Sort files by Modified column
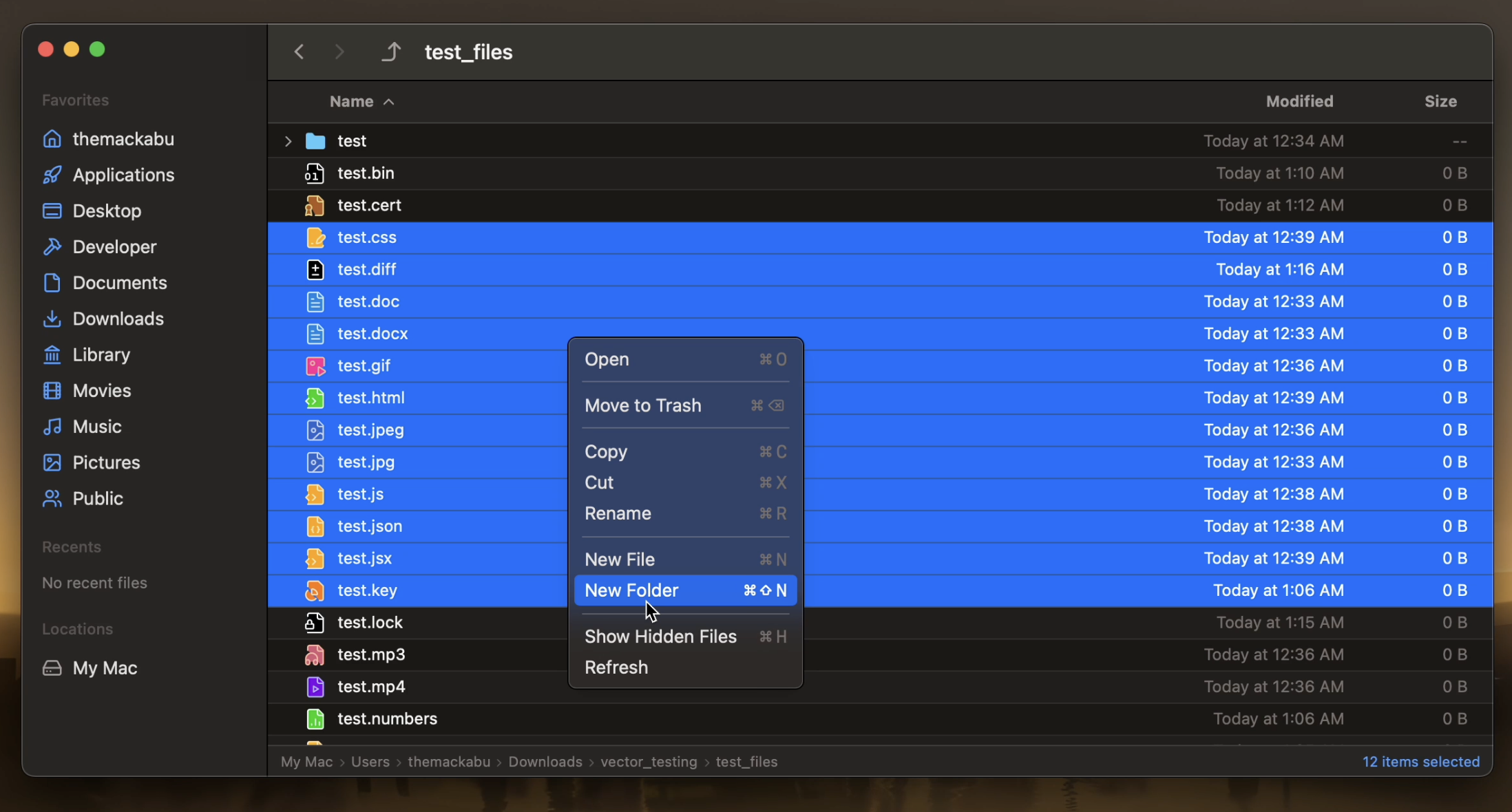This screenshot has height=812, width=1512. coord(1299,102)
